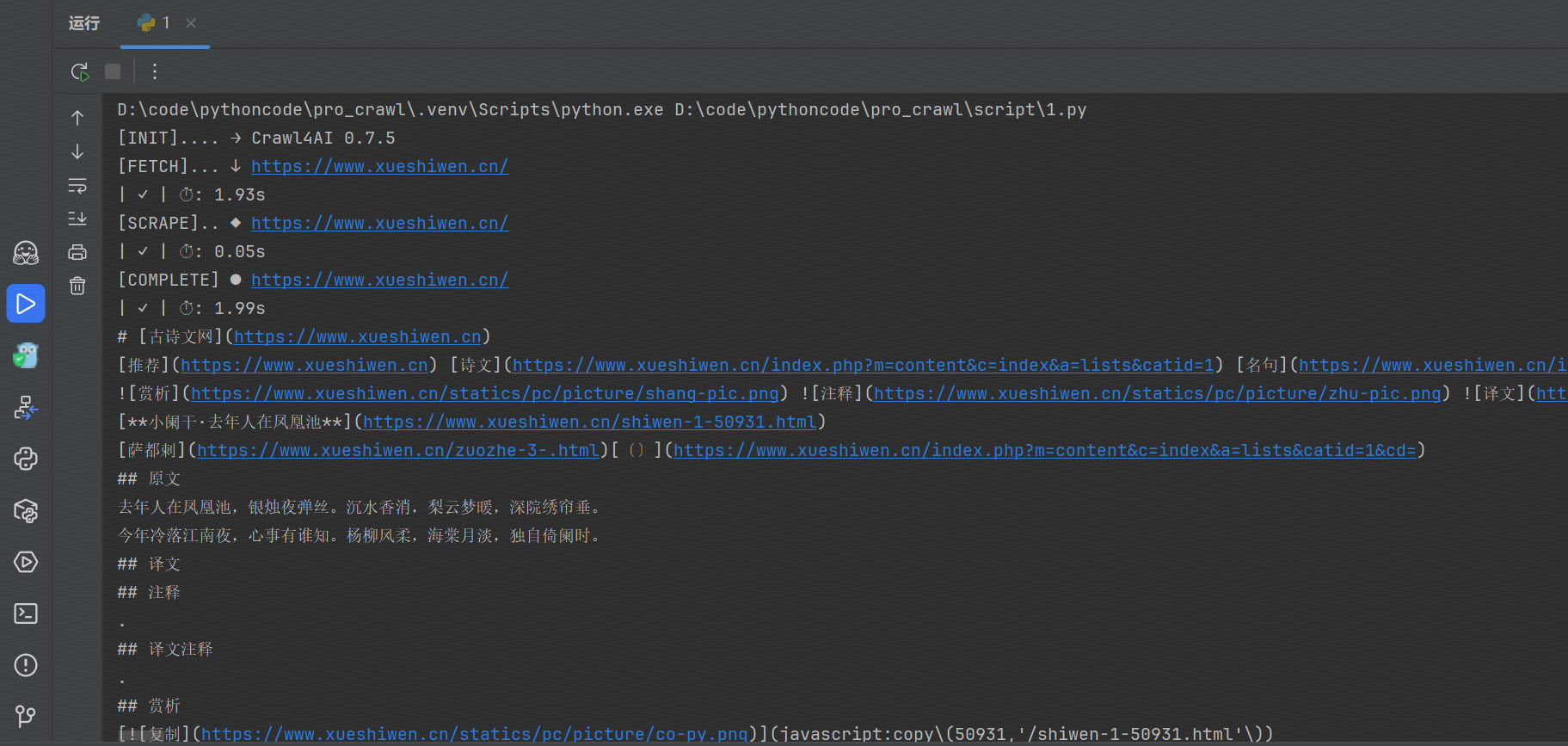Open the Git version control tool window

pos(26,716)
